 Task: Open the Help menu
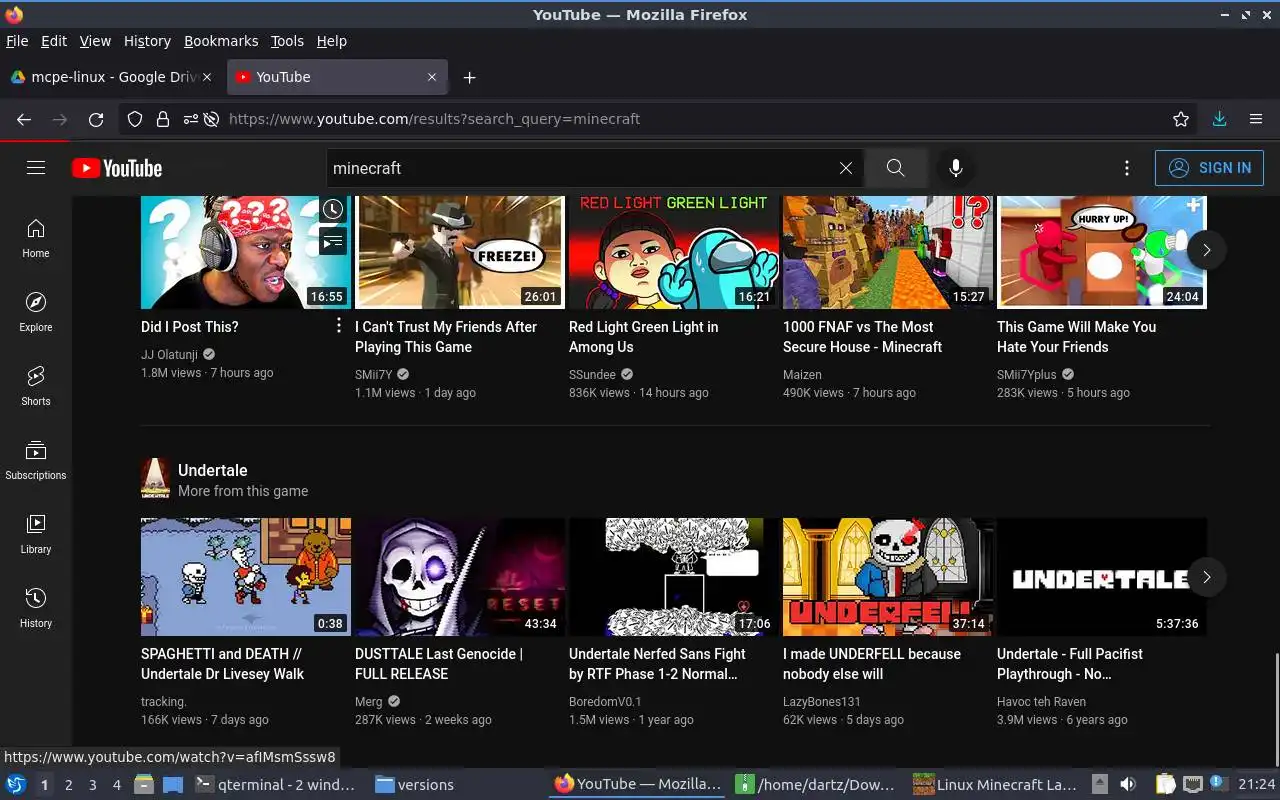click(x=332, y=41)
